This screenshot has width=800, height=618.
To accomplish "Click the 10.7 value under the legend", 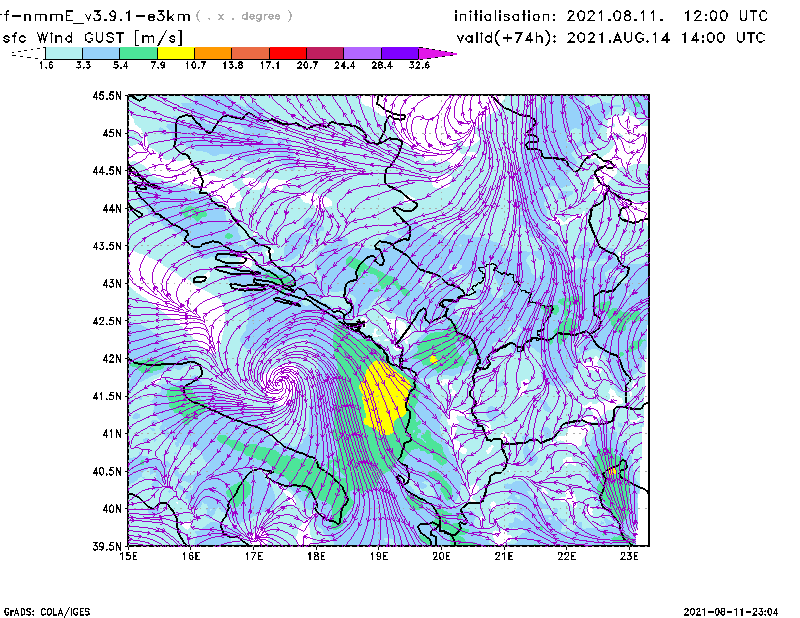I will (x=195, y=64).
